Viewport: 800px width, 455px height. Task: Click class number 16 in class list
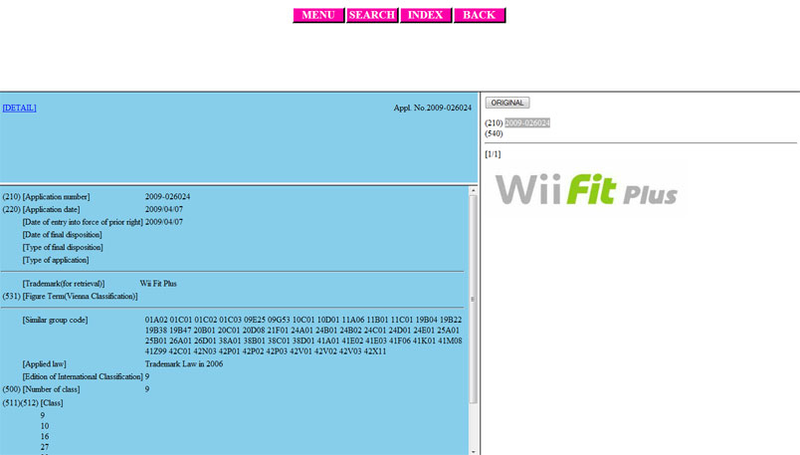click(45, 437)
